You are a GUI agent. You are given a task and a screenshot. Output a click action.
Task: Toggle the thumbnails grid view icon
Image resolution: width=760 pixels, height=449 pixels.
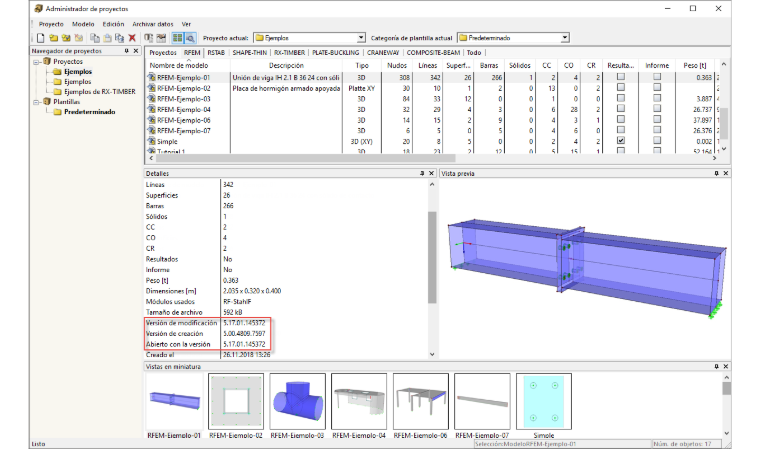[178, 38]
